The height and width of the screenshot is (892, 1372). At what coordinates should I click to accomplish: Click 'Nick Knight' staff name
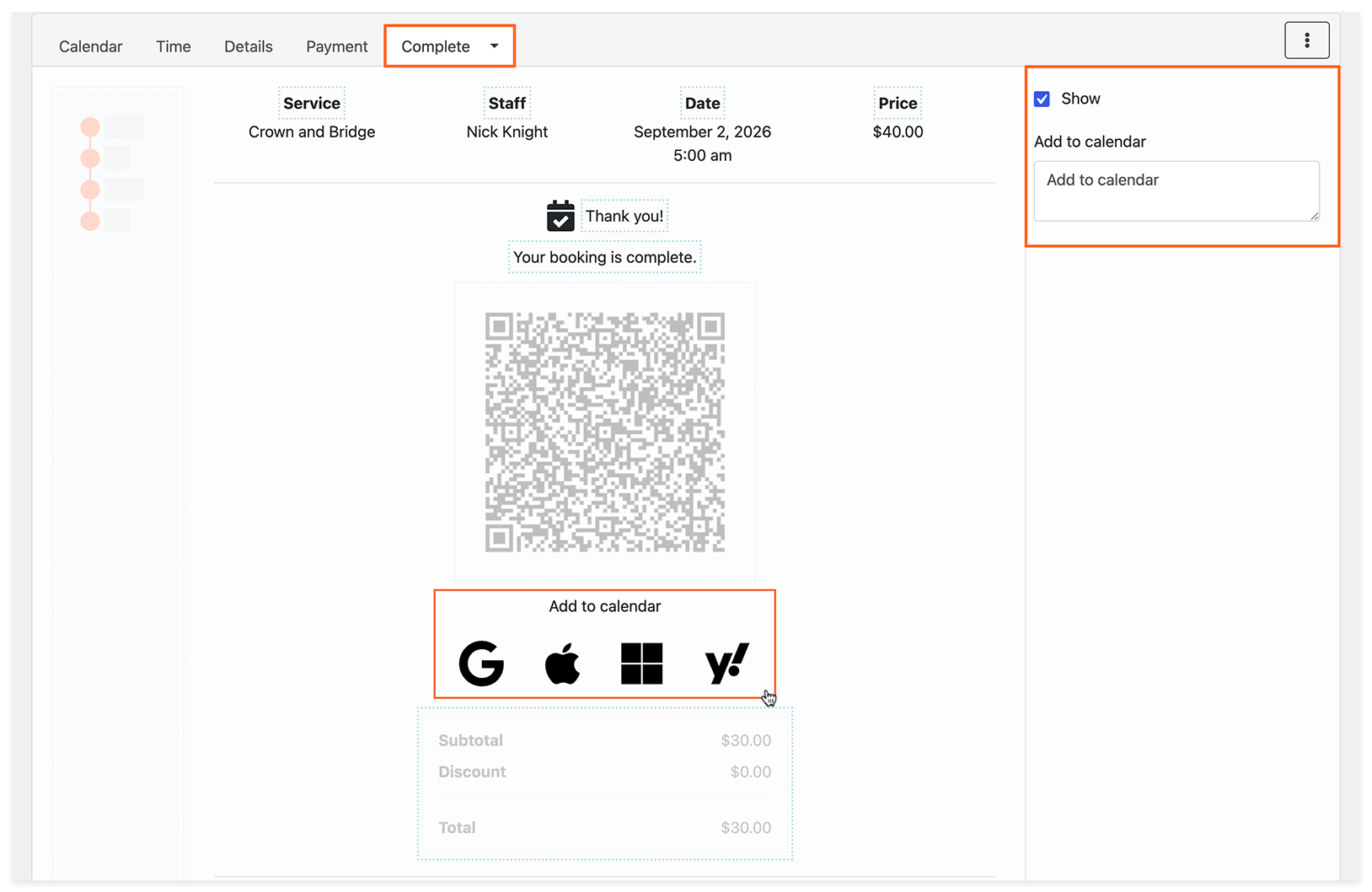click(x=507, y=132)
